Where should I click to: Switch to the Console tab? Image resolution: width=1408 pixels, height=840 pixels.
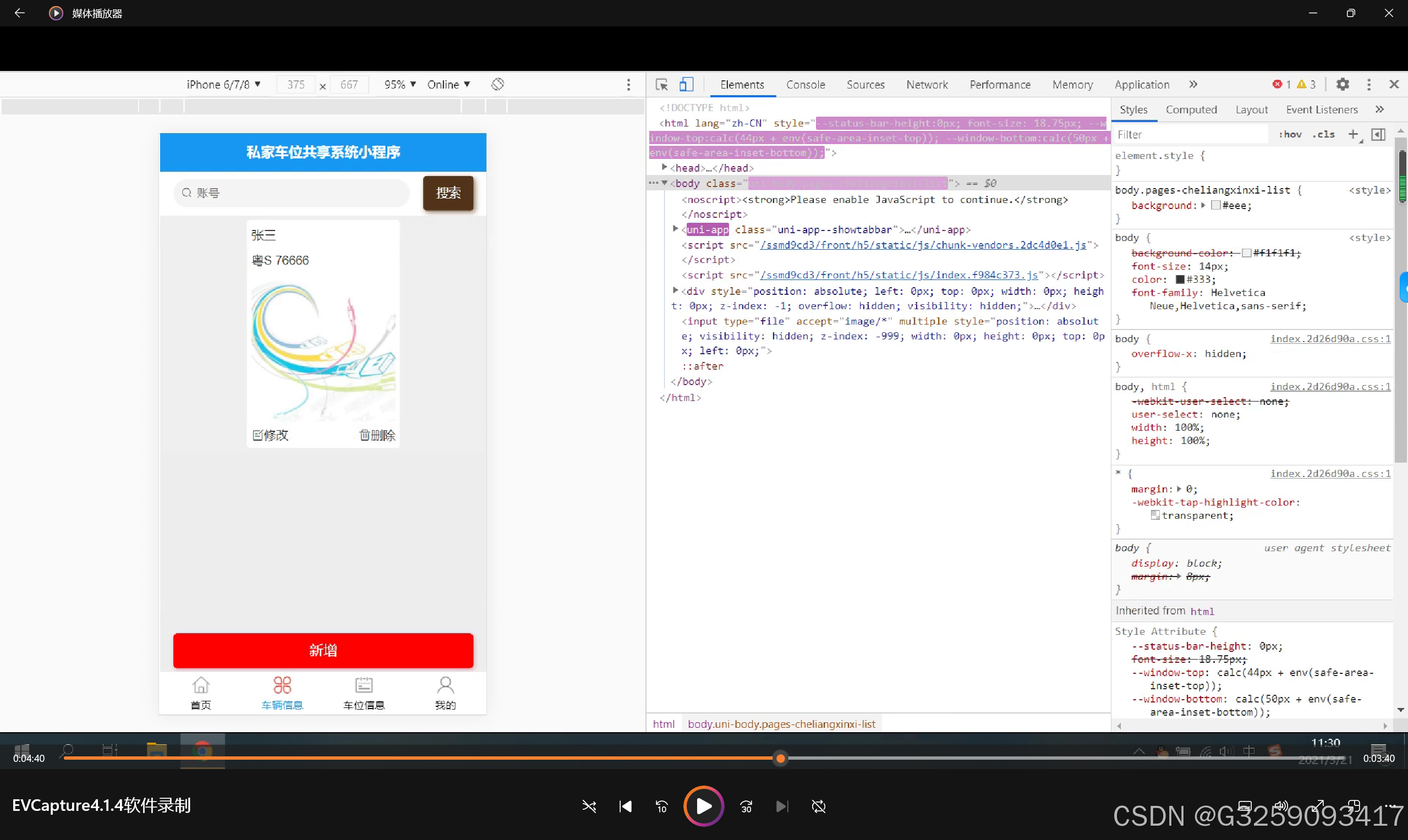[805, 84]
